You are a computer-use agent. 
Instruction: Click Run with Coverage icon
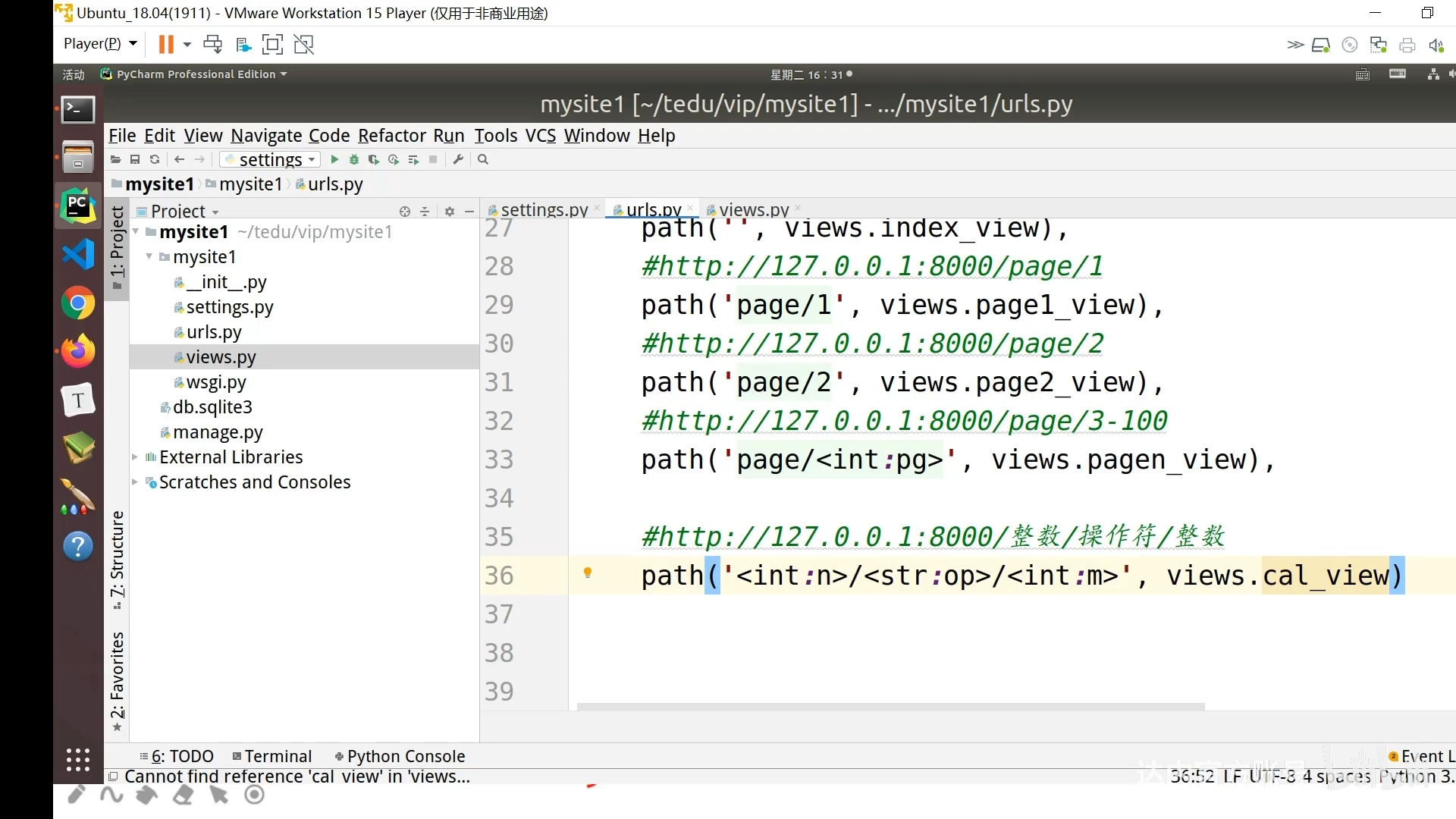click(374, 159)
